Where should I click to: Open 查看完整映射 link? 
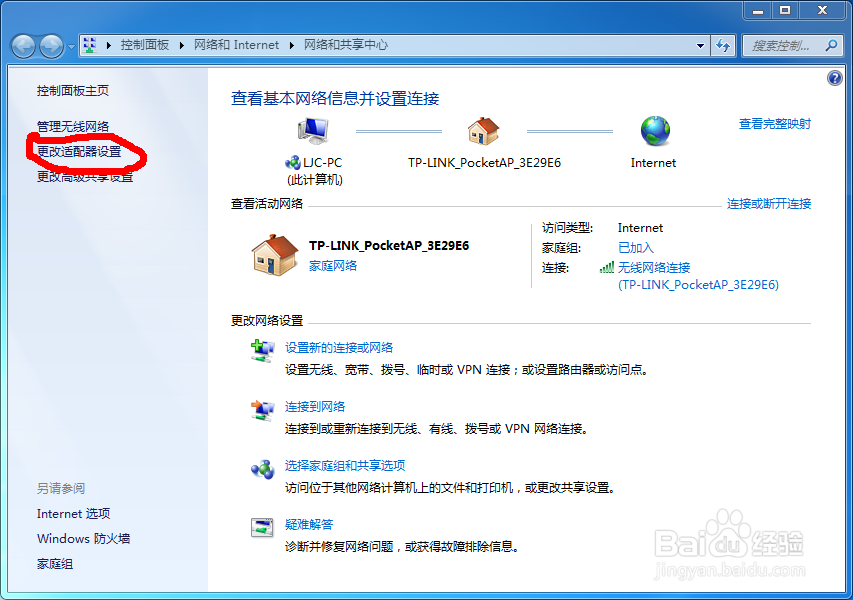775,124
